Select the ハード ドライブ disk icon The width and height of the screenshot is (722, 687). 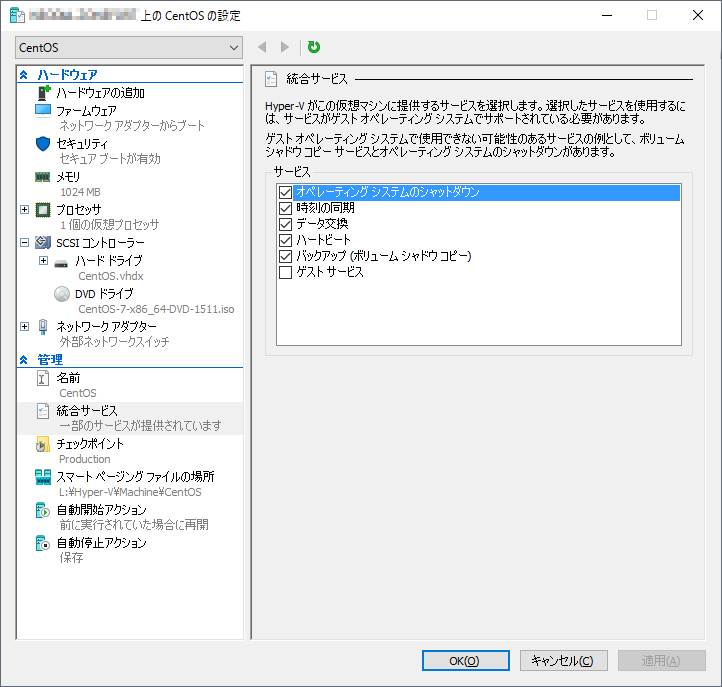(x=61, y=264)
